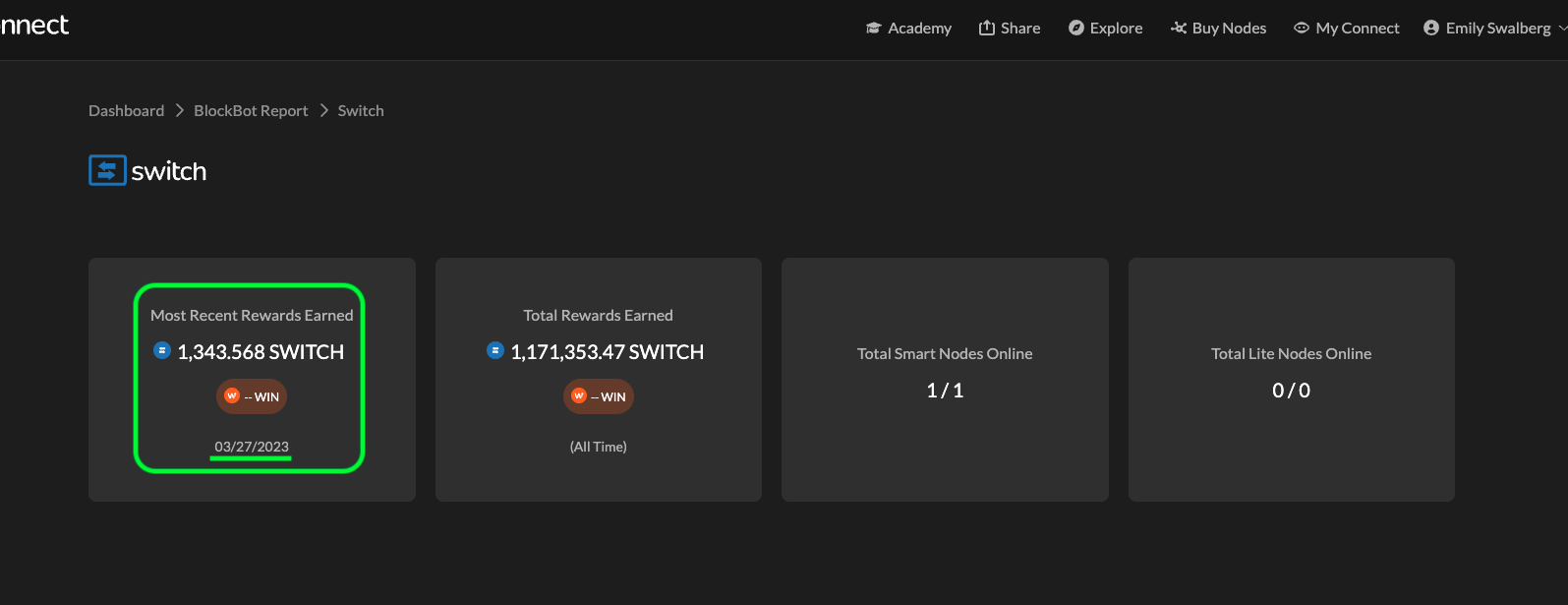Click the 0 / 0 lite nodes value
This screenshot has width=1568, height=605.
tap(1292, 391)
